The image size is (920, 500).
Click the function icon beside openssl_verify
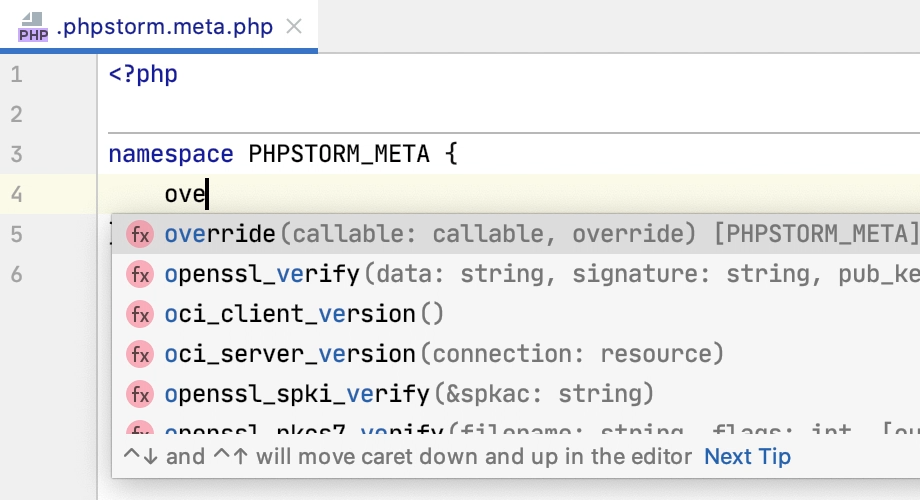141,274
